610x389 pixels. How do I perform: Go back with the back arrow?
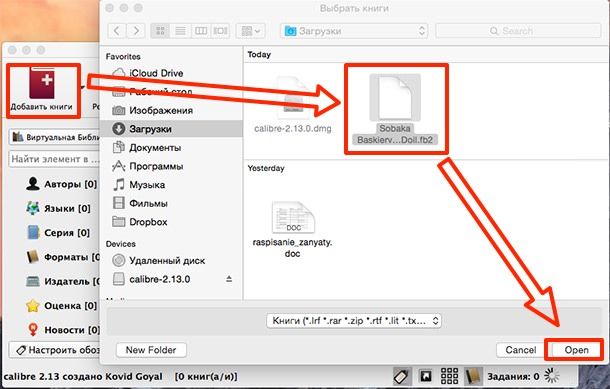pos(117,31)
